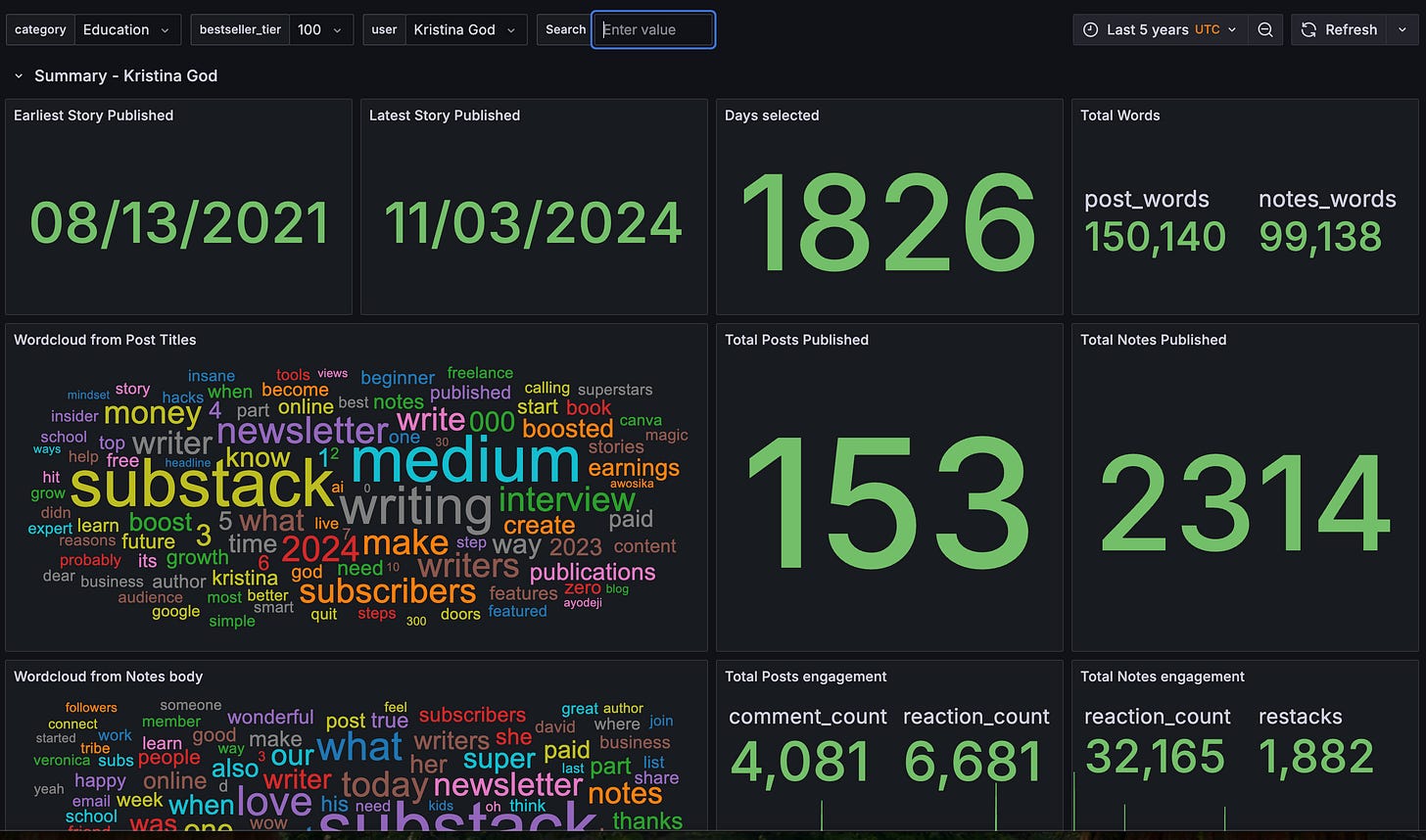Click the word 'earnings' in the wordcloud
Screen dimensions: 1426x840
(x=634, y=468)
